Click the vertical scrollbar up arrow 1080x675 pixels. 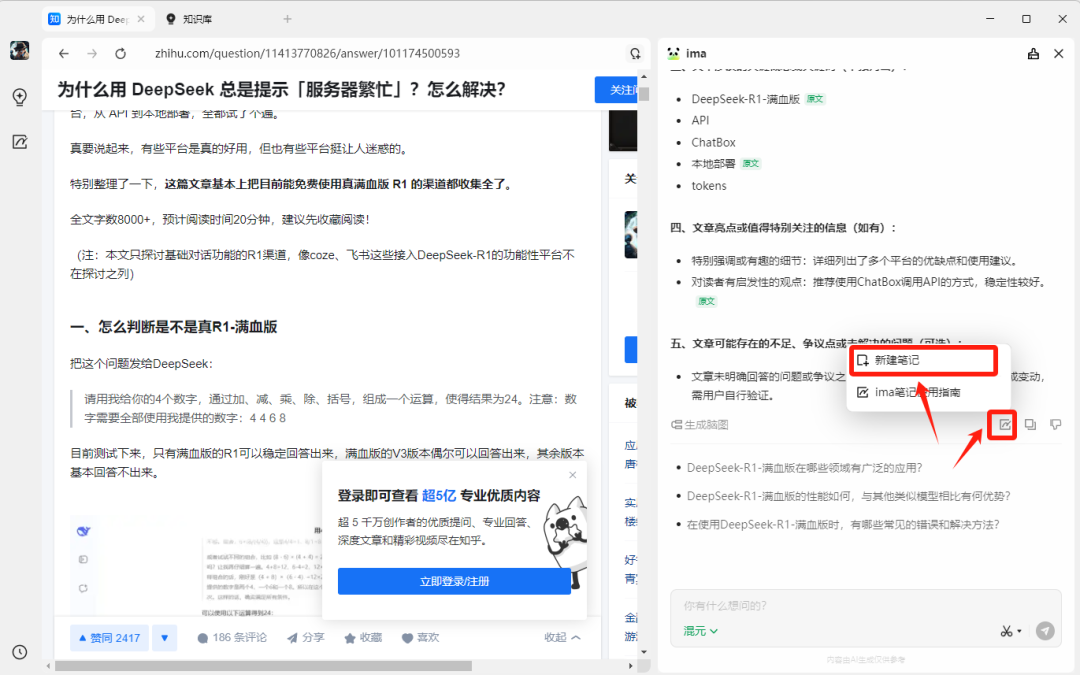pos(643,77)
